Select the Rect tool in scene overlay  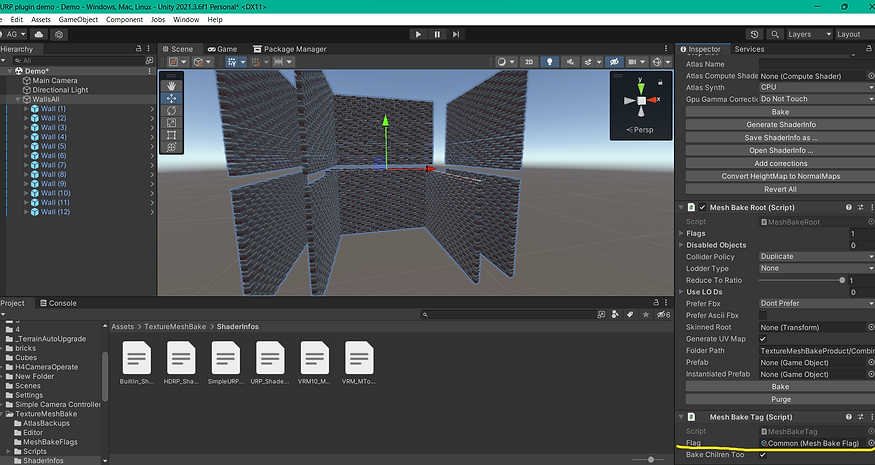tap(172, 135)
